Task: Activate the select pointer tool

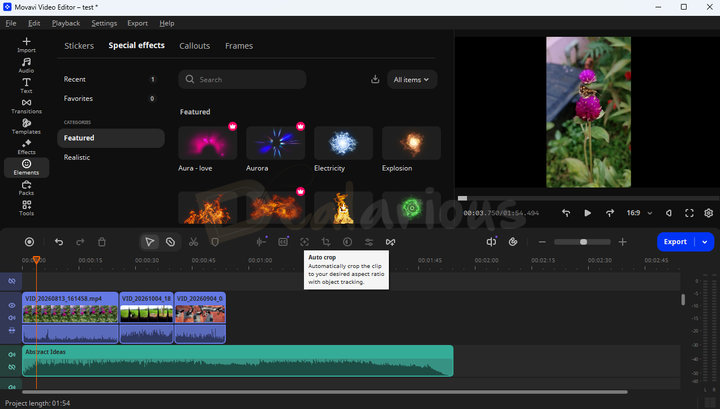Action: [150, 242]
